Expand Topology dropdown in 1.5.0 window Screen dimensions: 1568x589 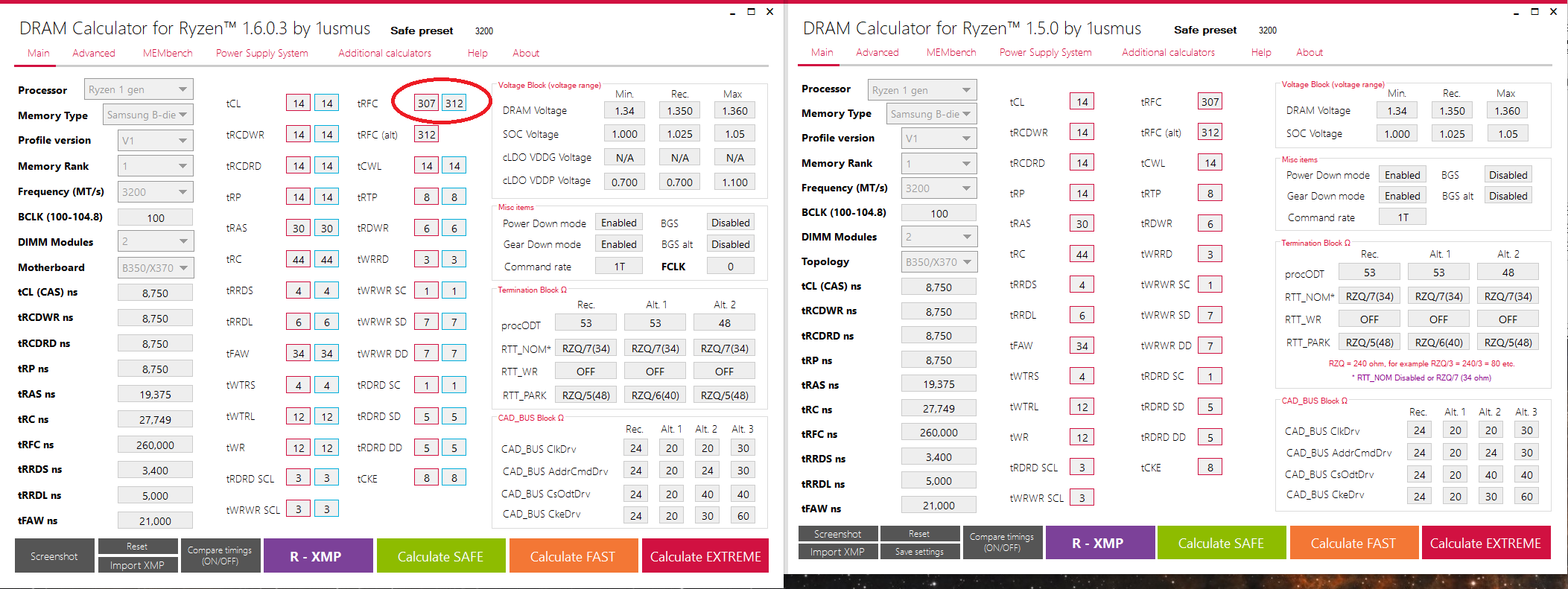tap(939, 261)
